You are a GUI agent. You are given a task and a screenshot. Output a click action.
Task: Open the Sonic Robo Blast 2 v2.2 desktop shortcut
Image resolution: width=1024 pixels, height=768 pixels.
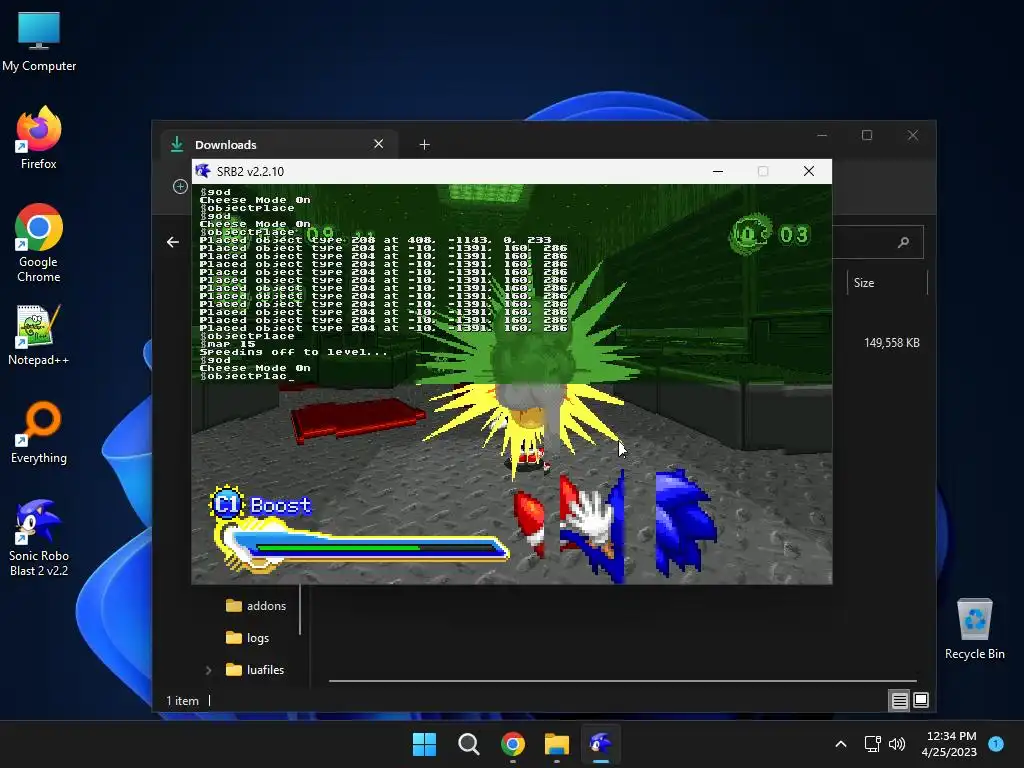pyautogui.click(x=39, y=538)
